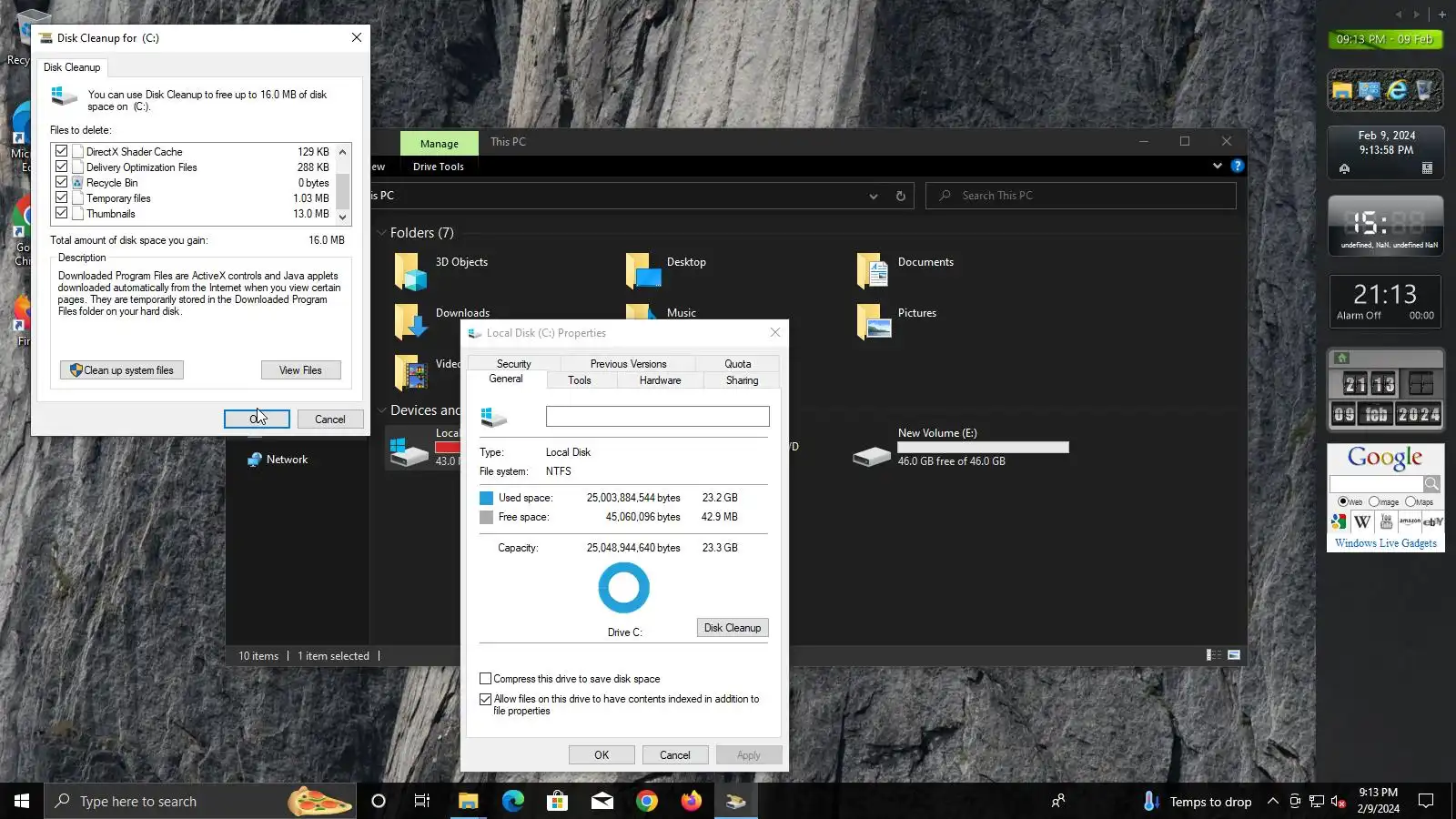Click the View Files button
Viewport: 1456px width, 819px height.
(x=300, y=370)
